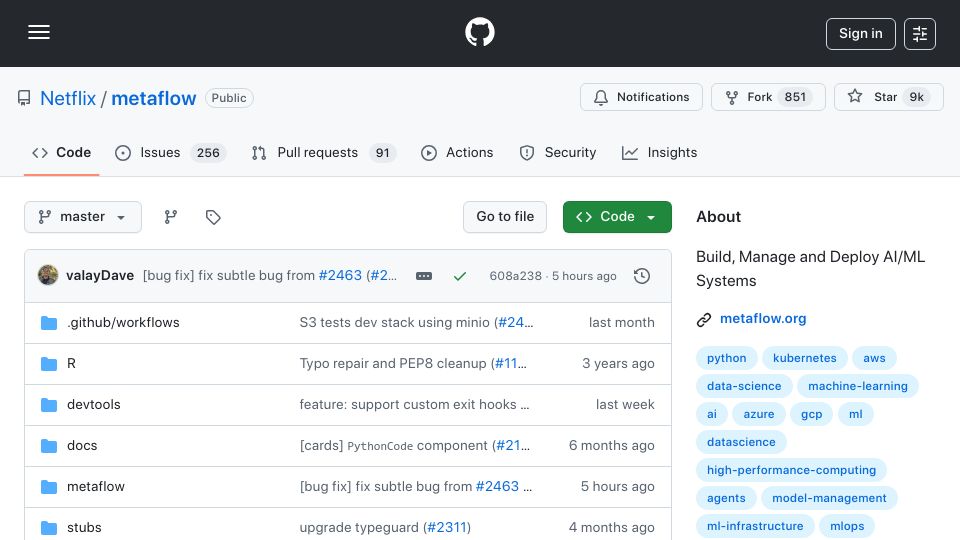Open the hamburger navigation menu
This screenshot has width=960, height=540.
point(39,32)
